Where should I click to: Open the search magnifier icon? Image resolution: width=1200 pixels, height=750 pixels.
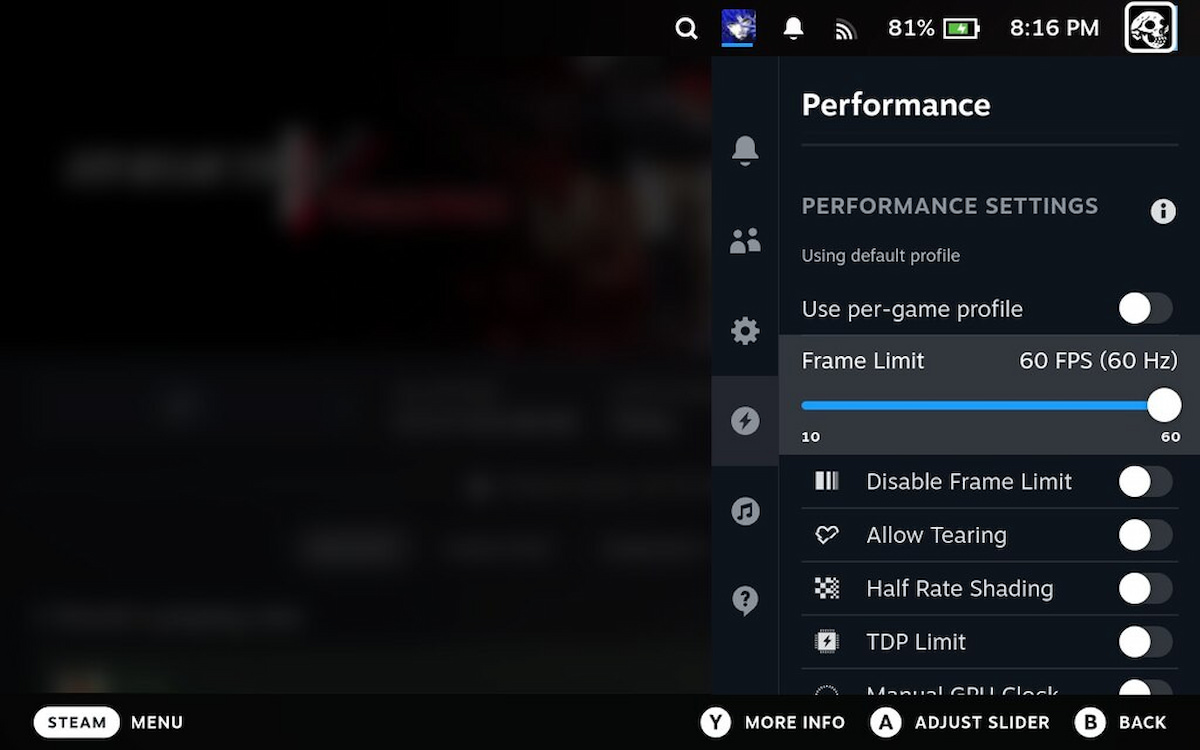[686, 29]
